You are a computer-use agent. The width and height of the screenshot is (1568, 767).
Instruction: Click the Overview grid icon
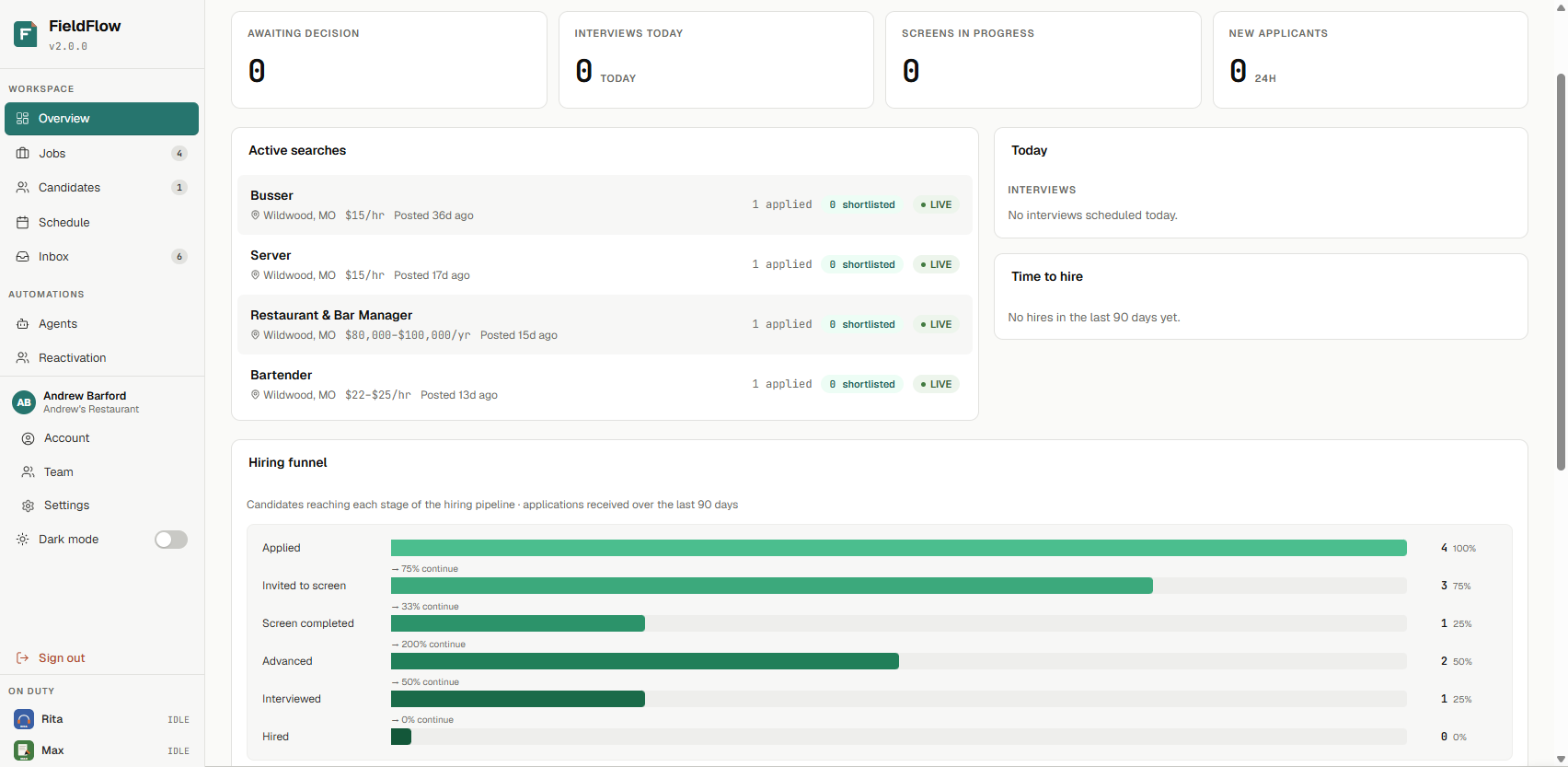[23, 119]
